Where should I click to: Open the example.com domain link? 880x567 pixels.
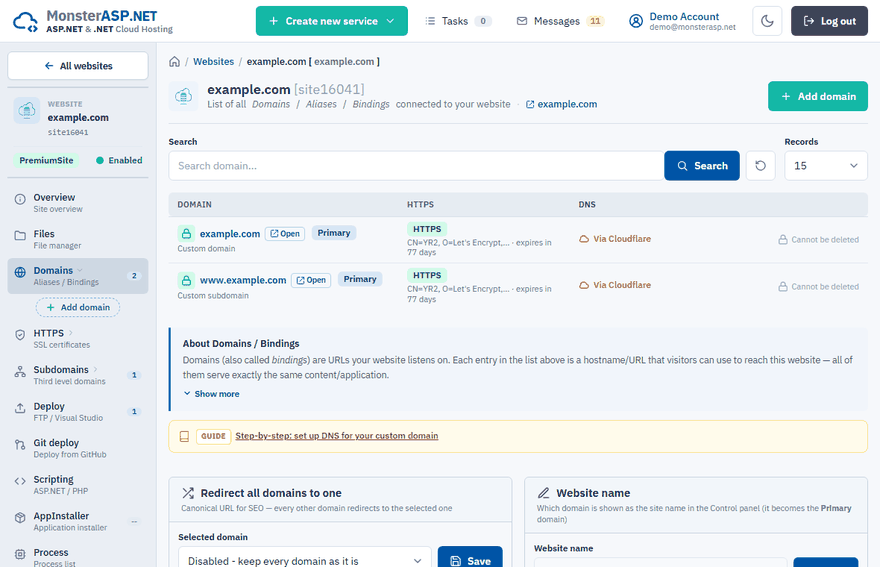(230, 234)
